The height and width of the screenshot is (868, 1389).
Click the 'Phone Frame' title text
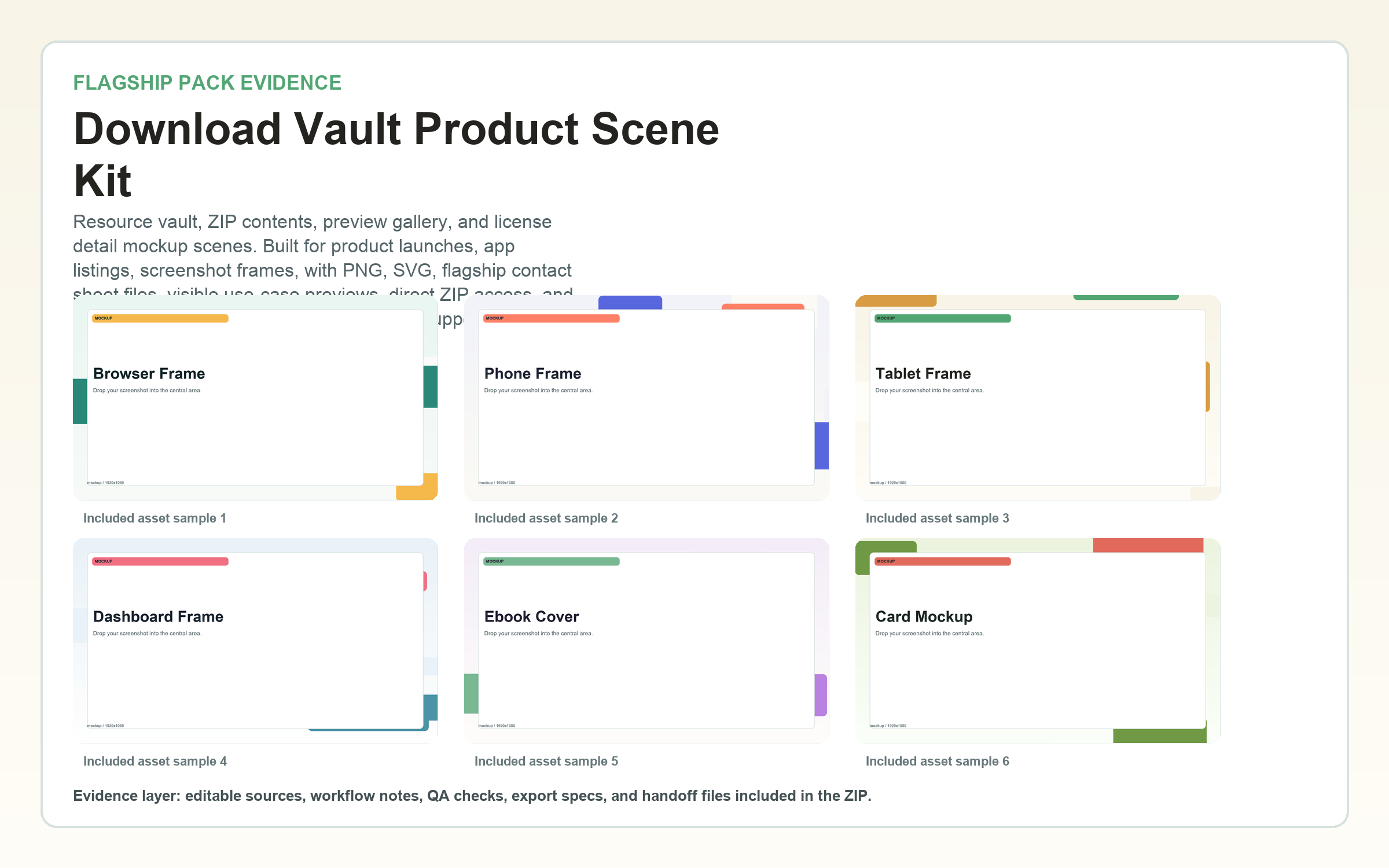coord(532,374)
